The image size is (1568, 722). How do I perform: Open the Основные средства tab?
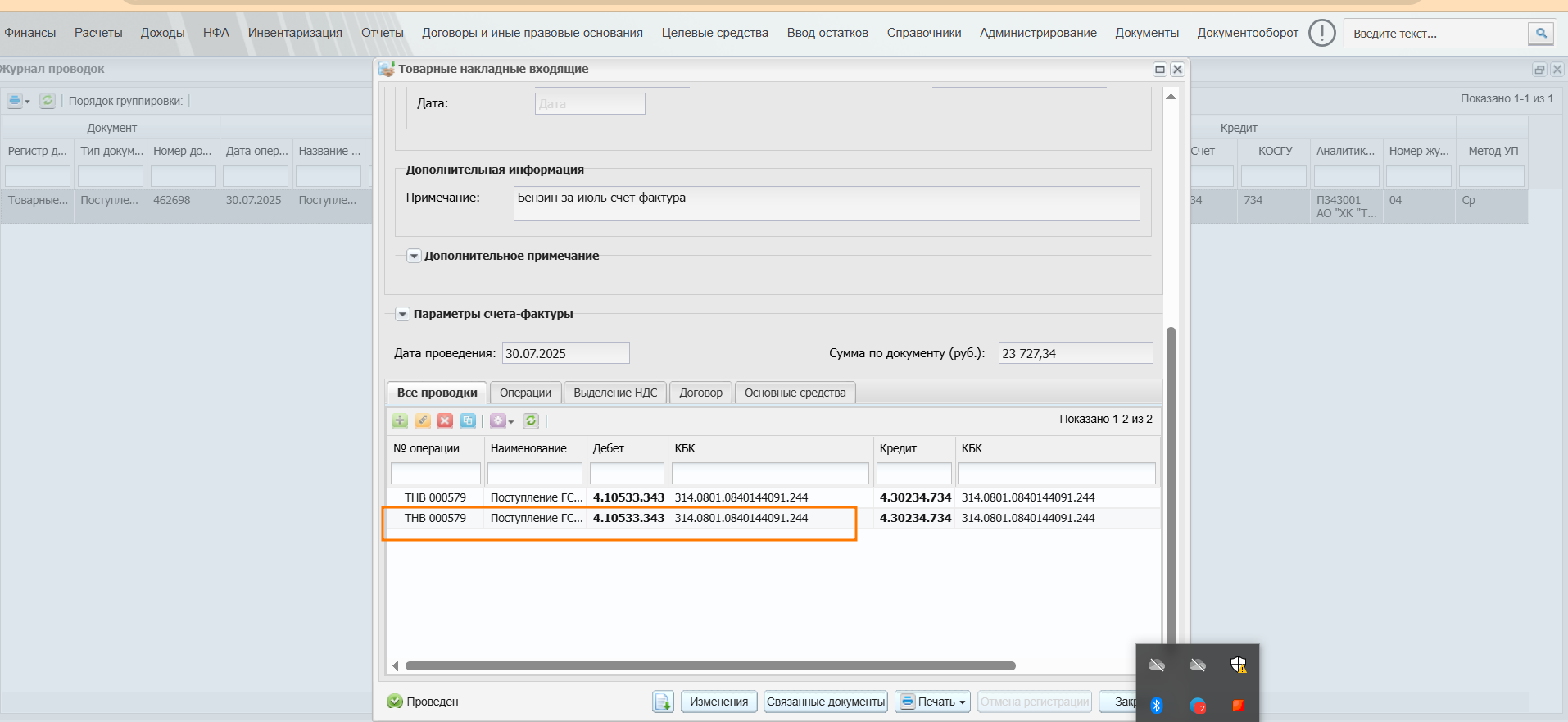click(795, 393)
